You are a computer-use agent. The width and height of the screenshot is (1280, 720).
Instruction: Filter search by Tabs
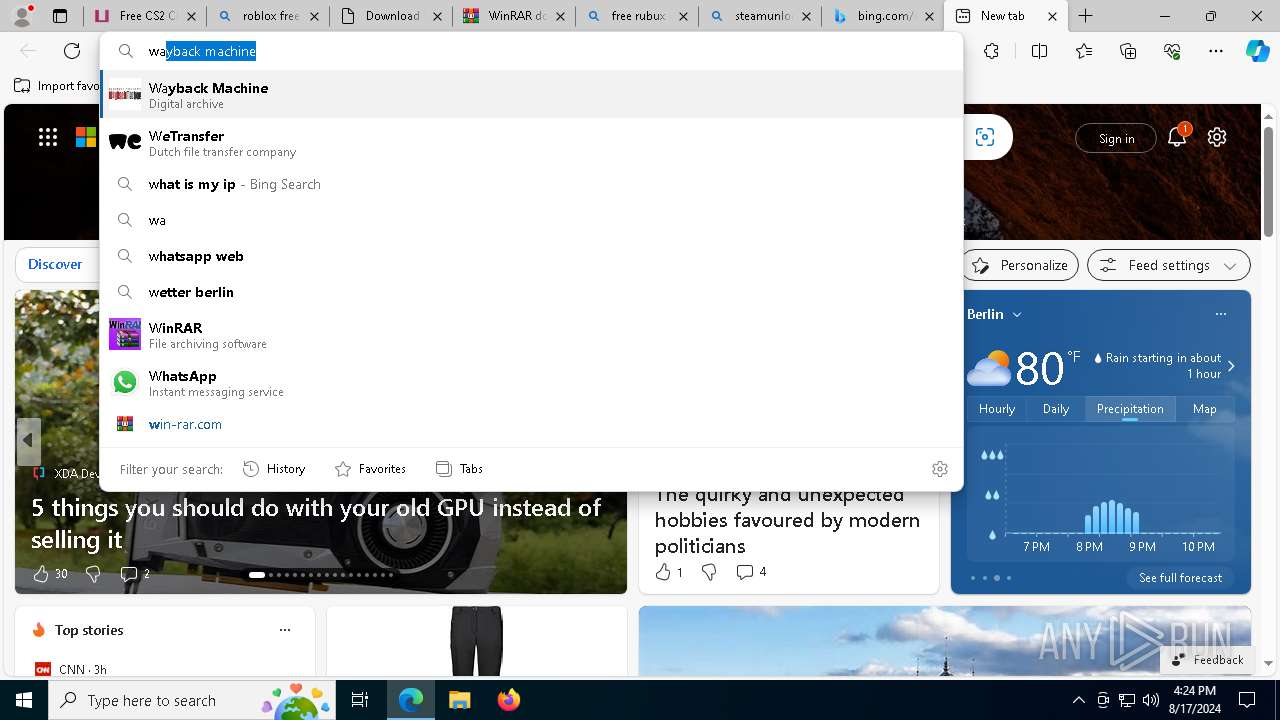point(459,469)
